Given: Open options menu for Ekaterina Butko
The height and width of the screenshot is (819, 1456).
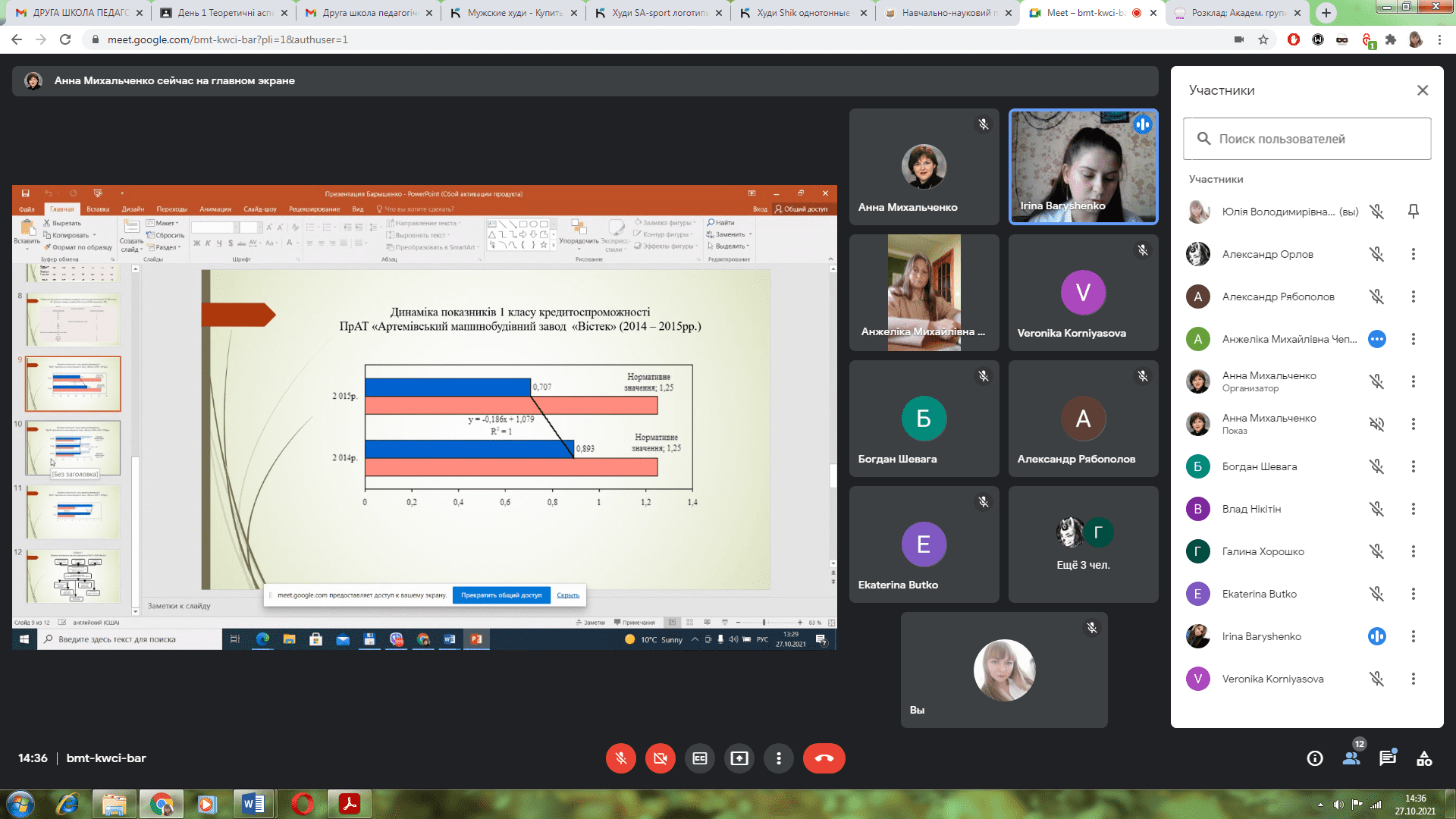Looking at the screenshot, I should click(x=1414, y=594).
